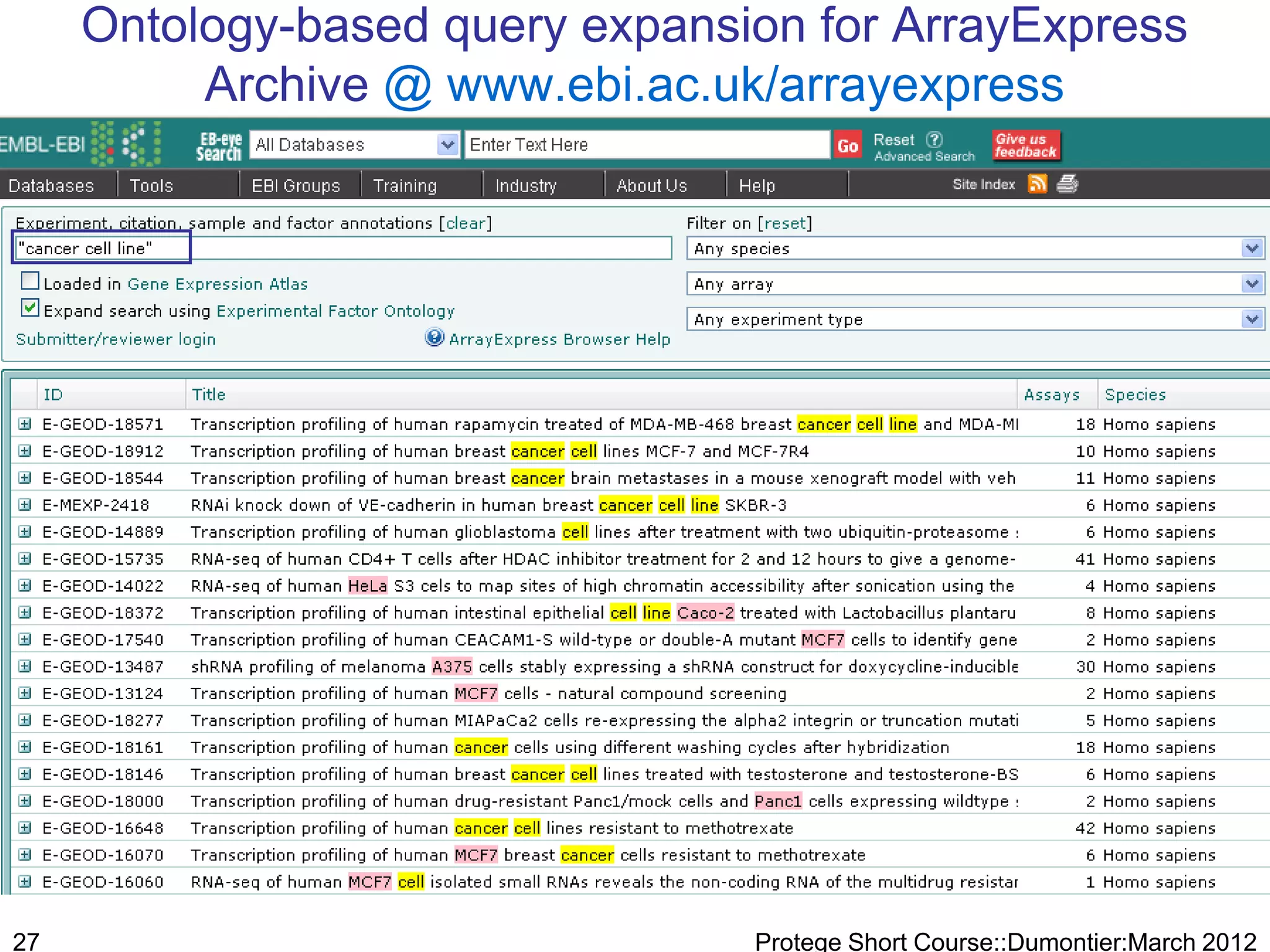This screenshot has height=952, width=1270.
Task: Open the Tools menu
Action: coord(151,185)
